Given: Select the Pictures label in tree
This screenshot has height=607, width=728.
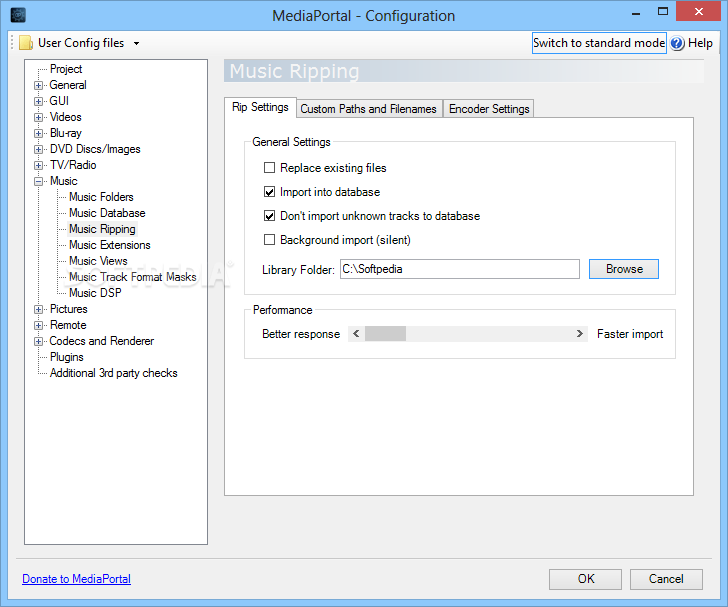Looking at the screenshot, I should 69,309.
